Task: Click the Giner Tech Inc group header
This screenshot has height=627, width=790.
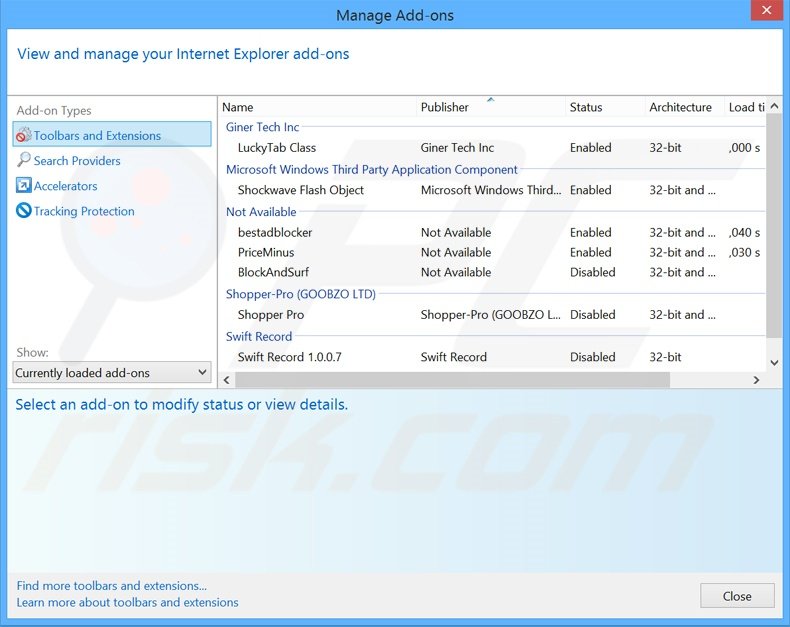Action: (262, 127)
